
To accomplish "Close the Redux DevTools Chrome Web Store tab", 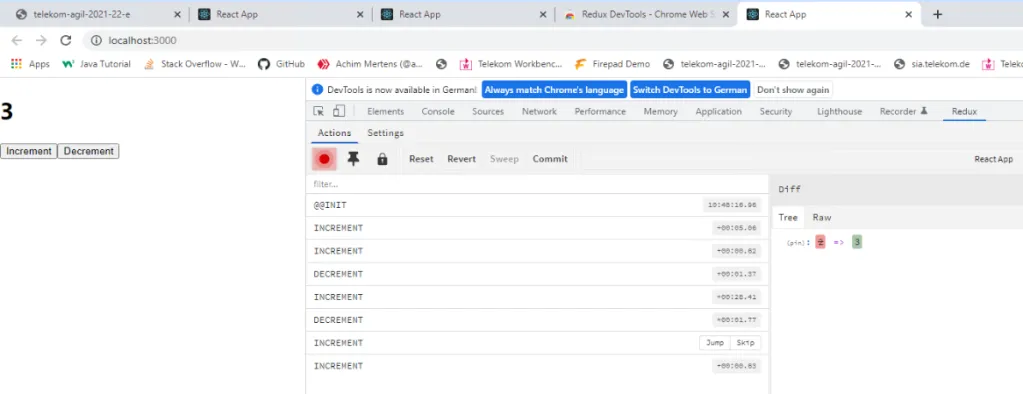I will pos(725,14).
